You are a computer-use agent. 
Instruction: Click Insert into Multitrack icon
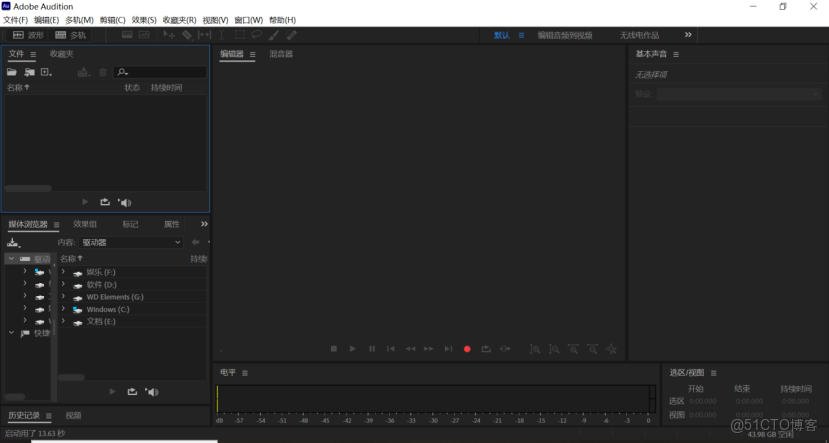point(83,72)
